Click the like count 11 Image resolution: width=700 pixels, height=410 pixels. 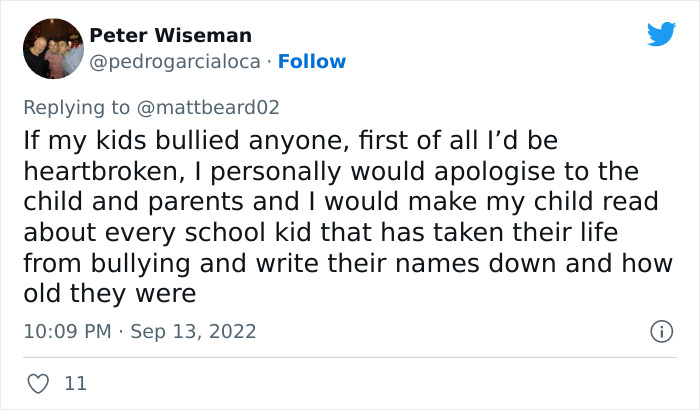pos(75,383)
